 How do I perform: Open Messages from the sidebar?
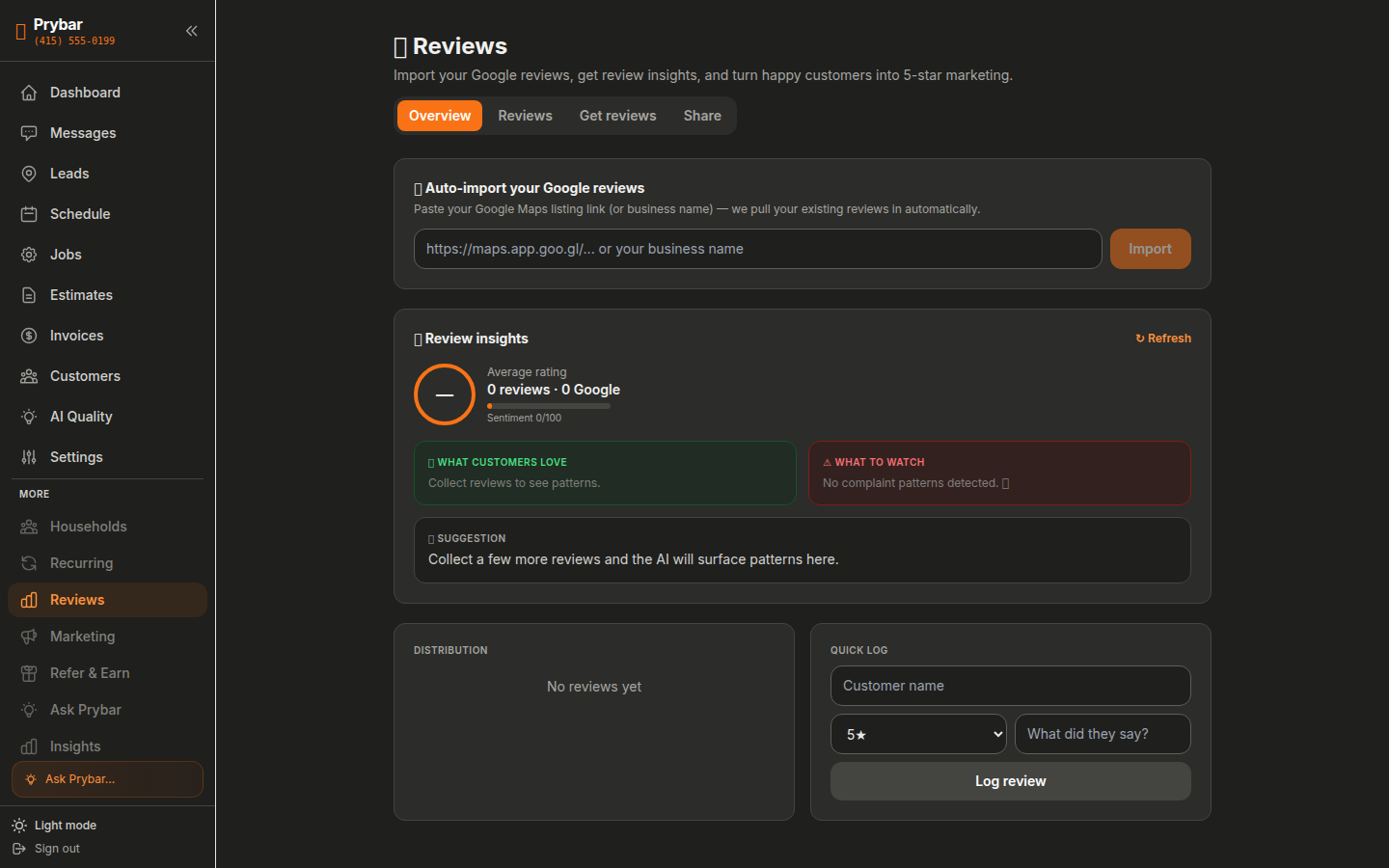pos(107,133)
